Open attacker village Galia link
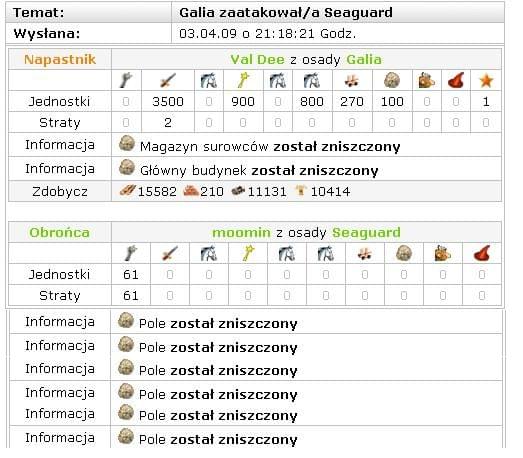Viewport: 523px width, 458px height. [364, 60]
